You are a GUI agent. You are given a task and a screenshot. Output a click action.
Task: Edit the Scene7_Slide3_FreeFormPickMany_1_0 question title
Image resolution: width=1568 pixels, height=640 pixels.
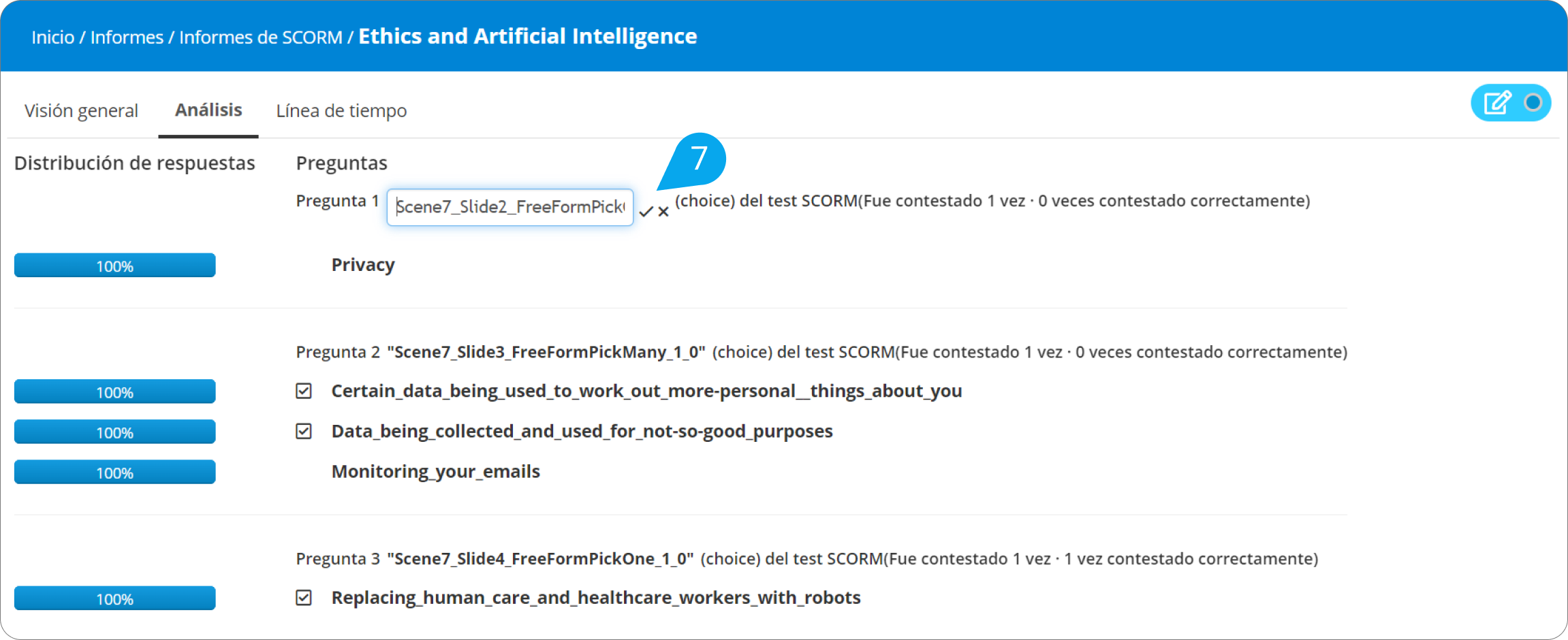[546, 352]
